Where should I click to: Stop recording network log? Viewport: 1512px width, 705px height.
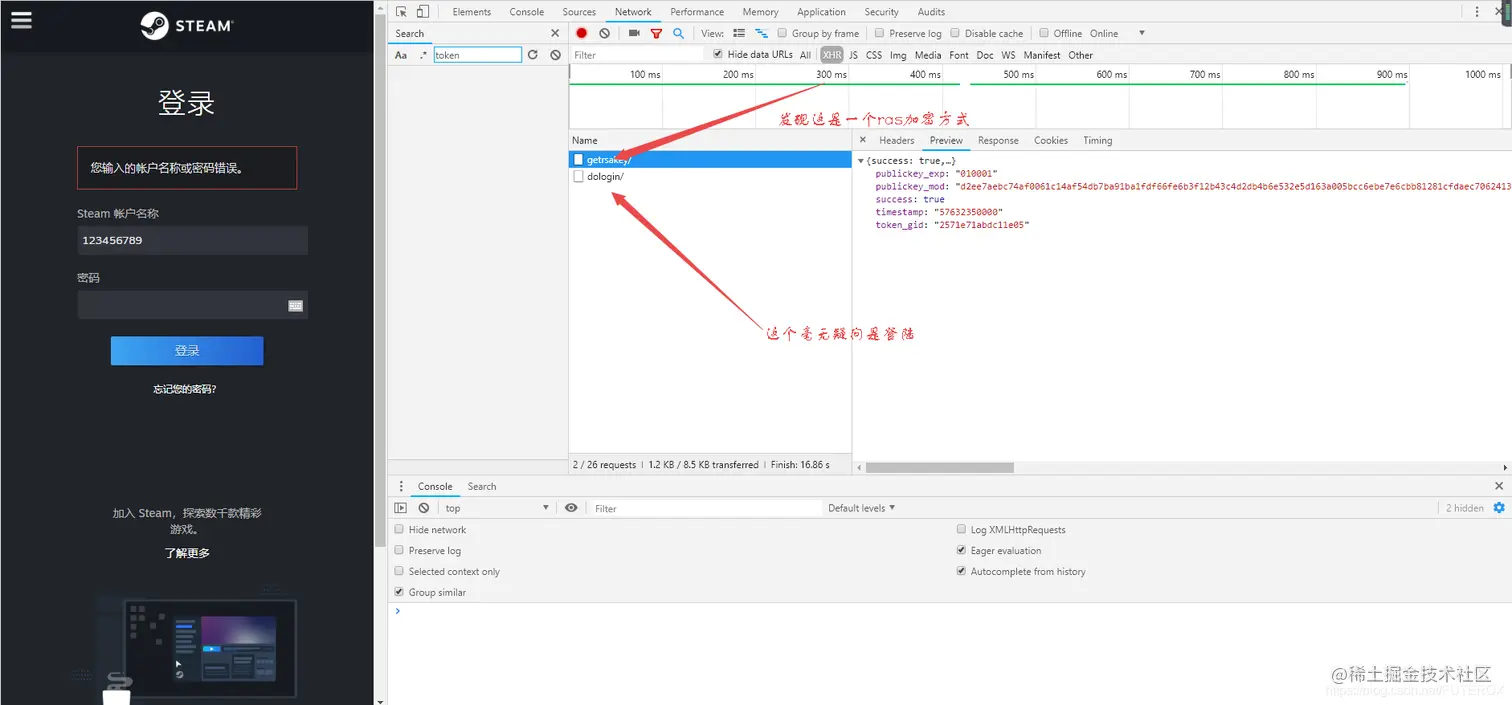582,33
